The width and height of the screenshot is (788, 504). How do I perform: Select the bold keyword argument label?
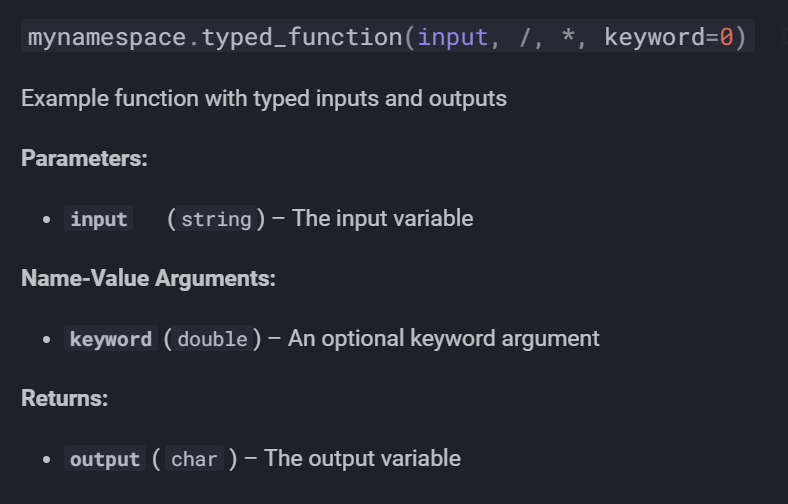pos(111,339)
